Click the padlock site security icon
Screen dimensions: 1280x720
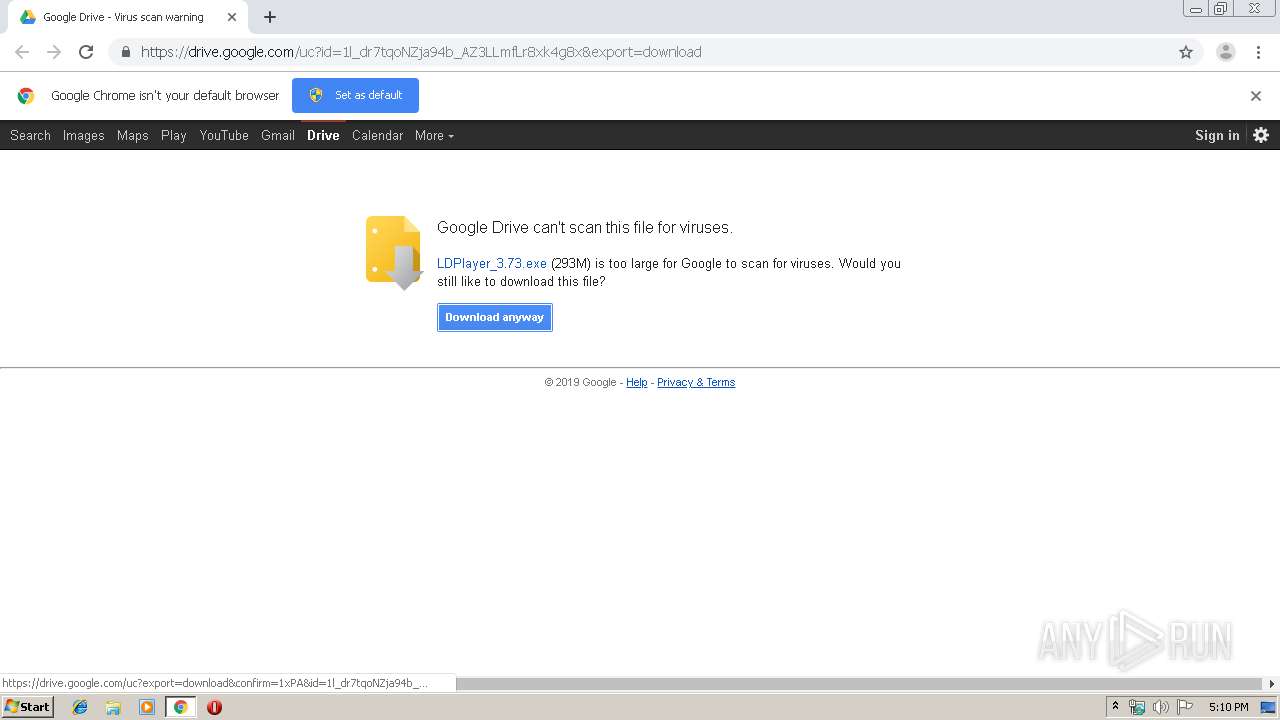coord(126,52)
